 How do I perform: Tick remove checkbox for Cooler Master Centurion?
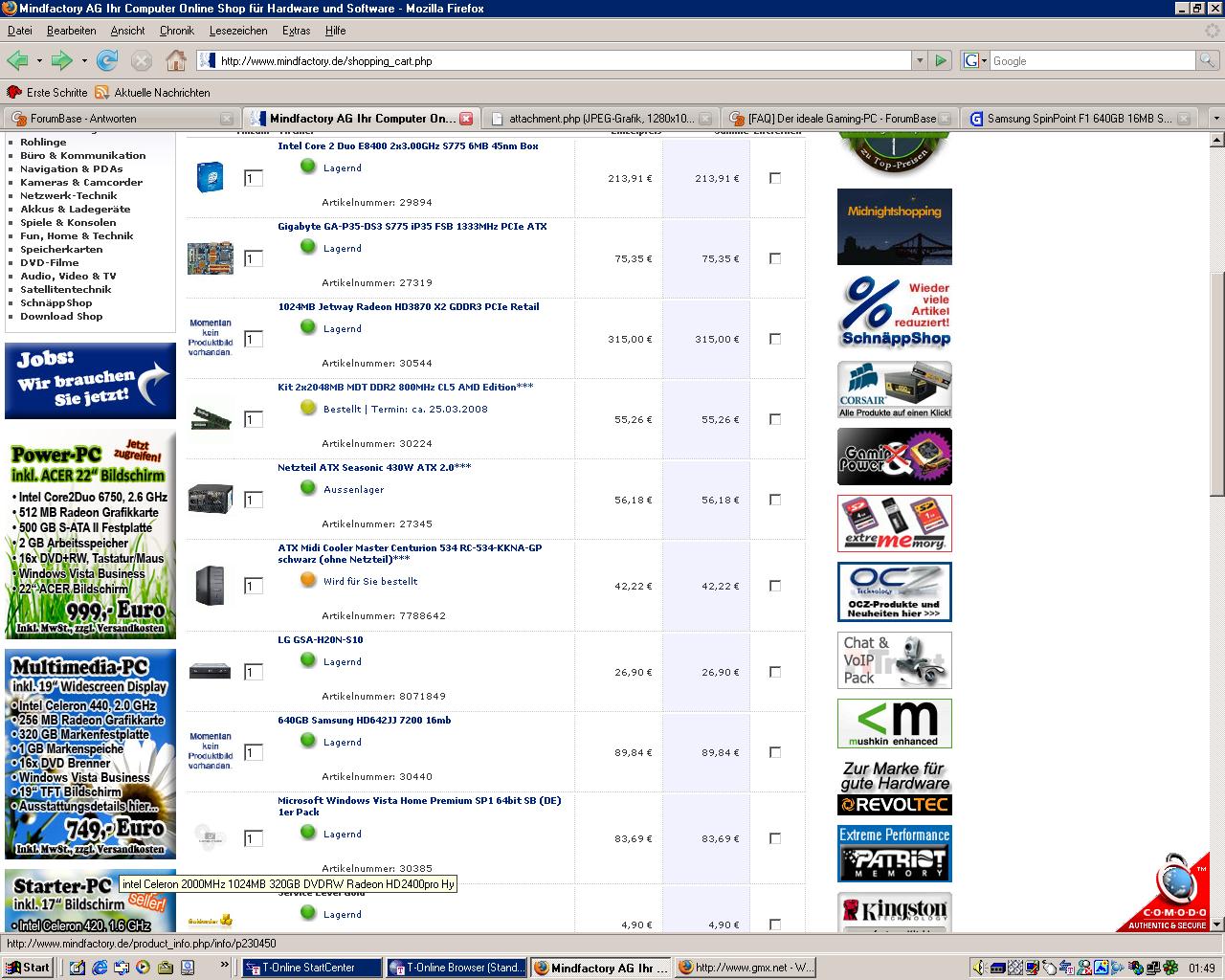click(x=775, y=586)
